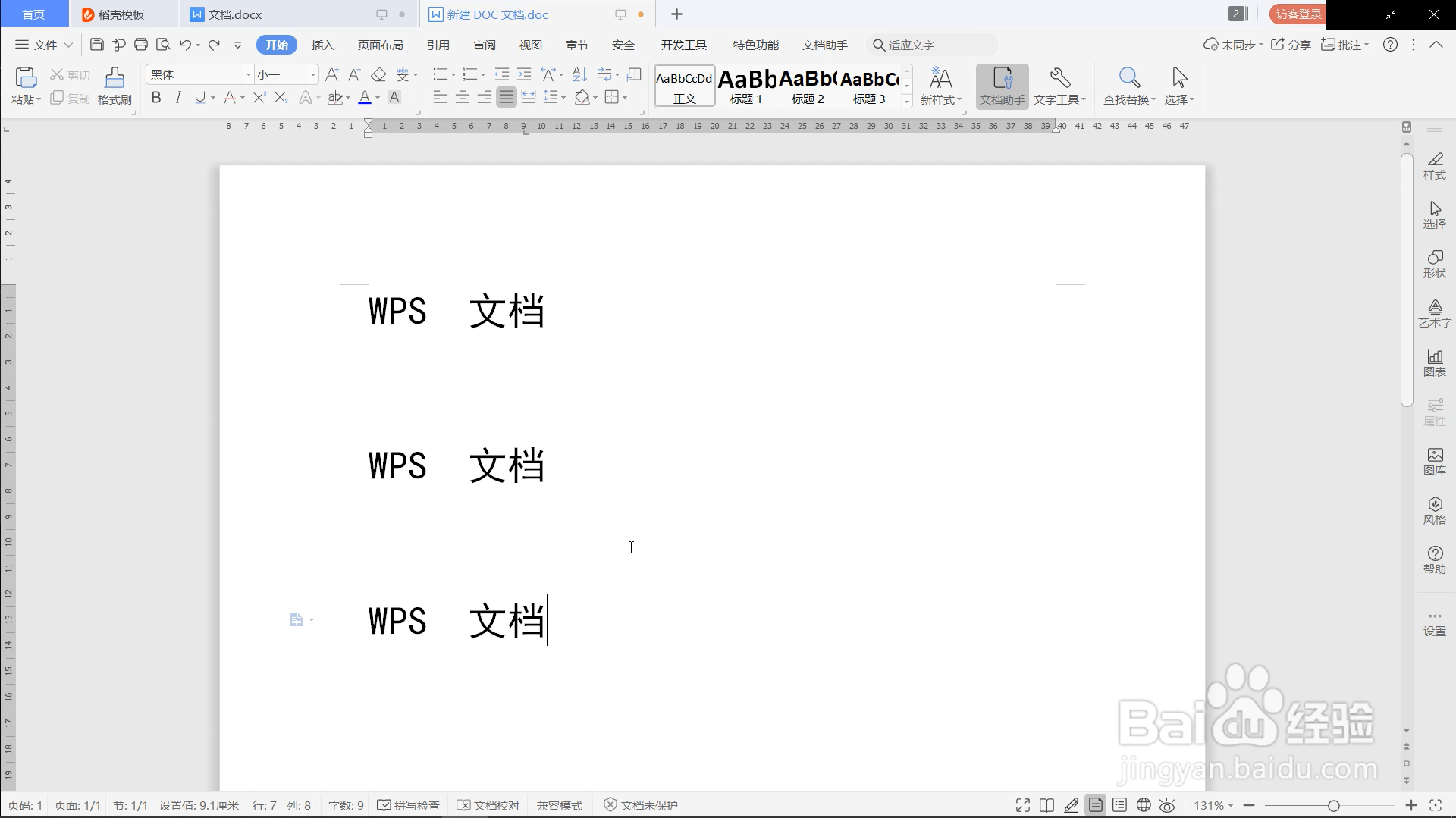Open the font size dropdown
The height and width of the screenshot is (818, 1456).
314,74
